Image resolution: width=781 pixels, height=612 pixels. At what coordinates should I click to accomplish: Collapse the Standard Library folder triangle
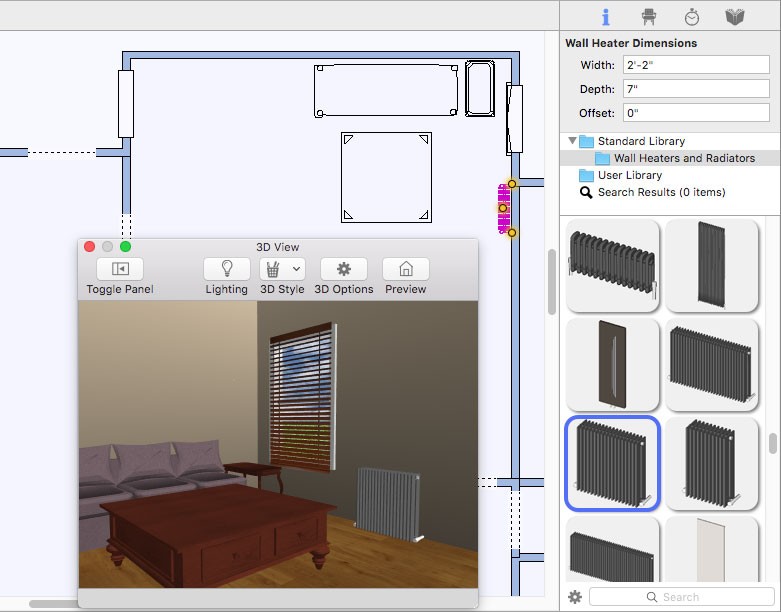[x=572, y=141]
